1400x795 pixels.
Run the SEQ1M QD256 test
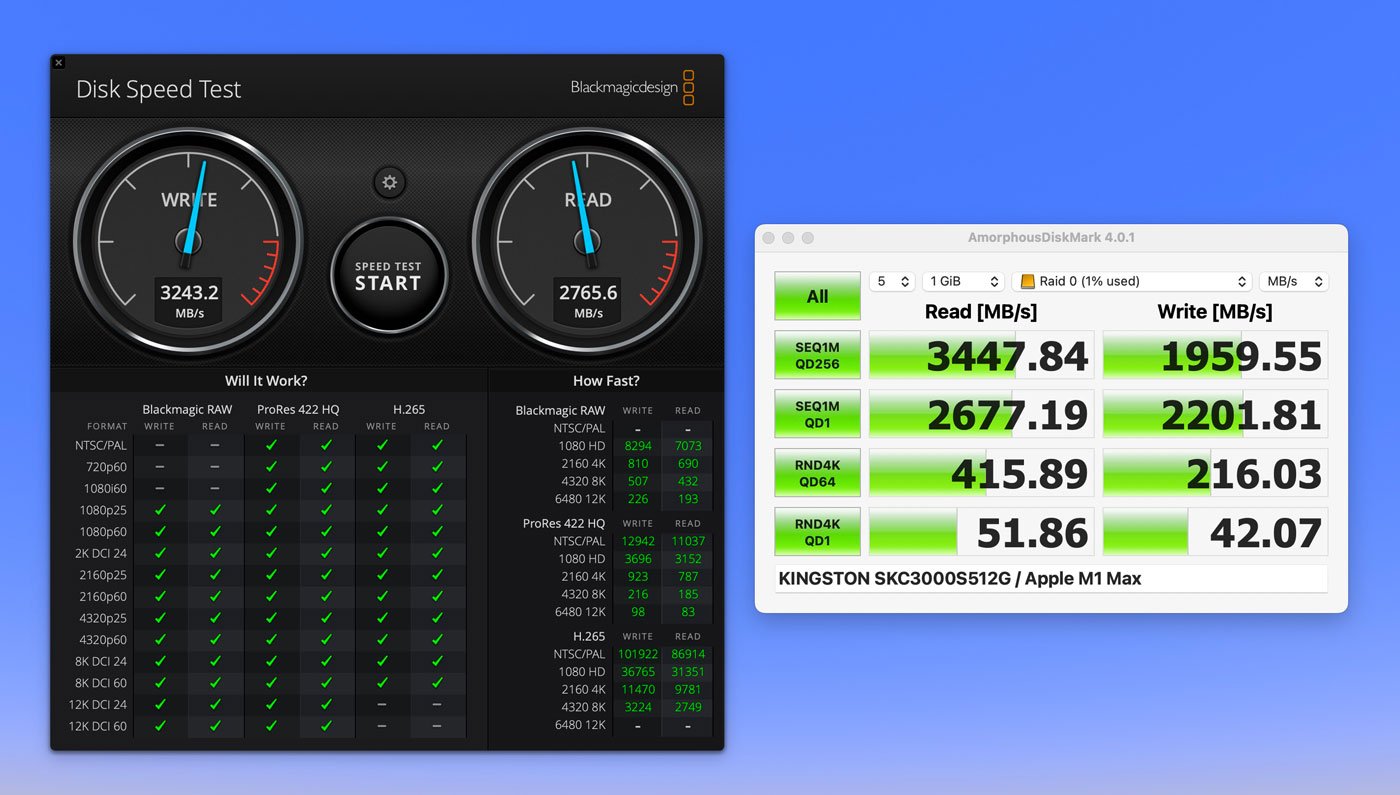[817, 355]
